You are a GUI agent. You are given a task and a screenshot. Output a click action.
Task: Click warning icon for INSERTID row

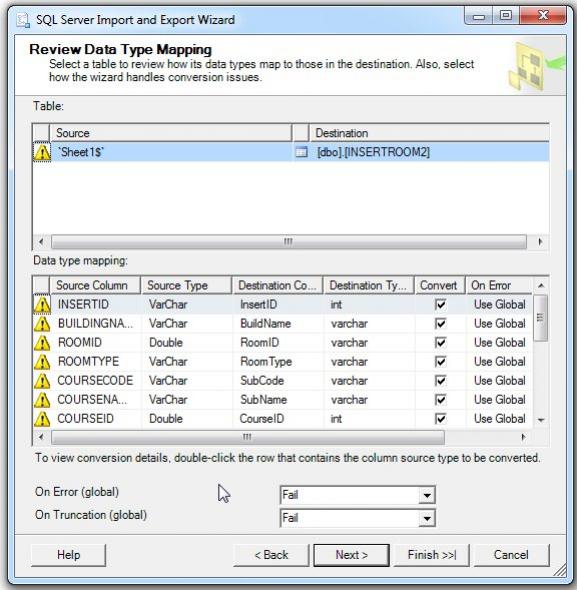click(x=42, y=304)
